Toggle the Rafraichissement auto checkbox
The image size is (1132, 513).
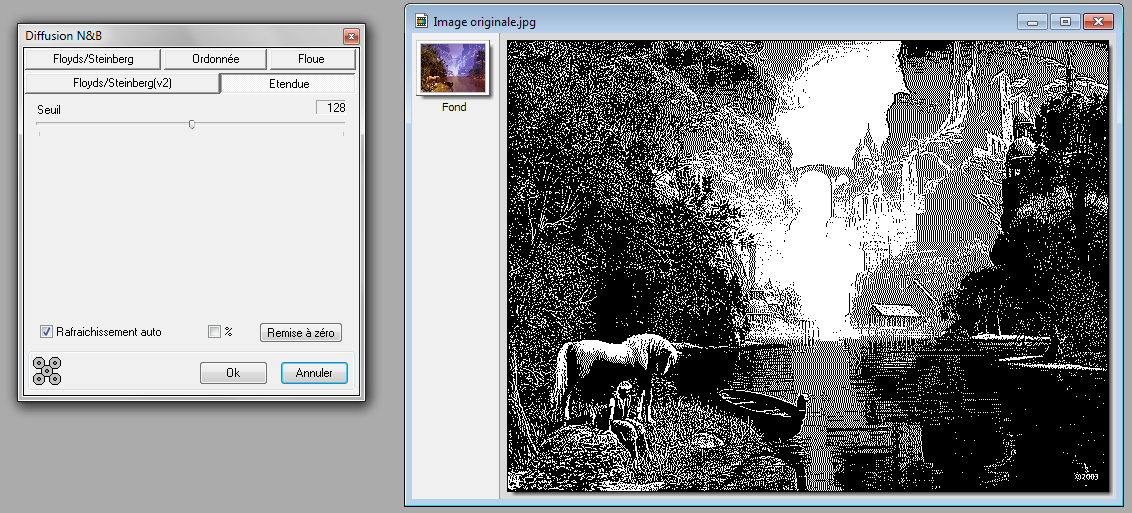click(x=47, y=332)
